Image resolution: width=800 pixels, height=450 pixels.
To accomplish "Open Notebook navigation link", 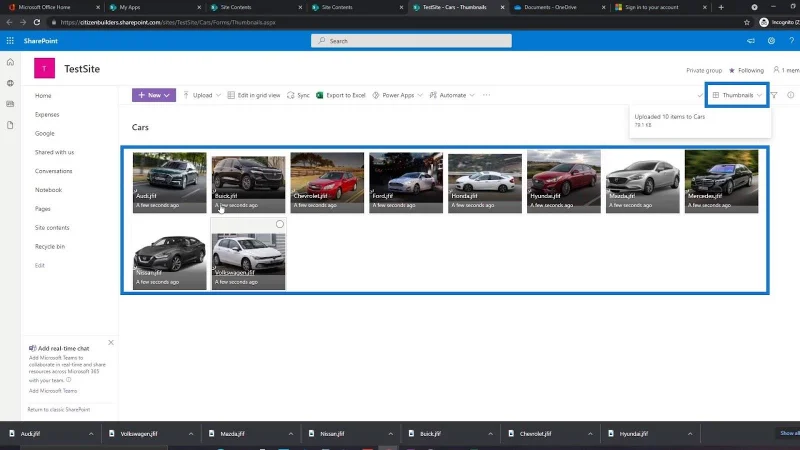I will pyautogui.click(x=48, y=190).
